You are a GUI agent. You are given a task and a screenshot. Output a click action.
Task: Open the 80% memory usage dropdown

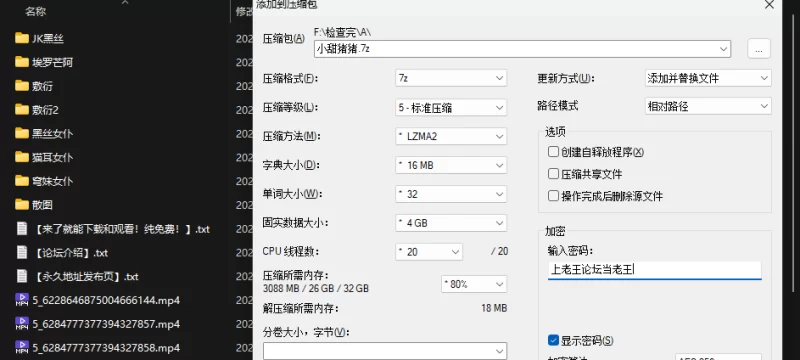pyautogui.click(x=474, y=284)
